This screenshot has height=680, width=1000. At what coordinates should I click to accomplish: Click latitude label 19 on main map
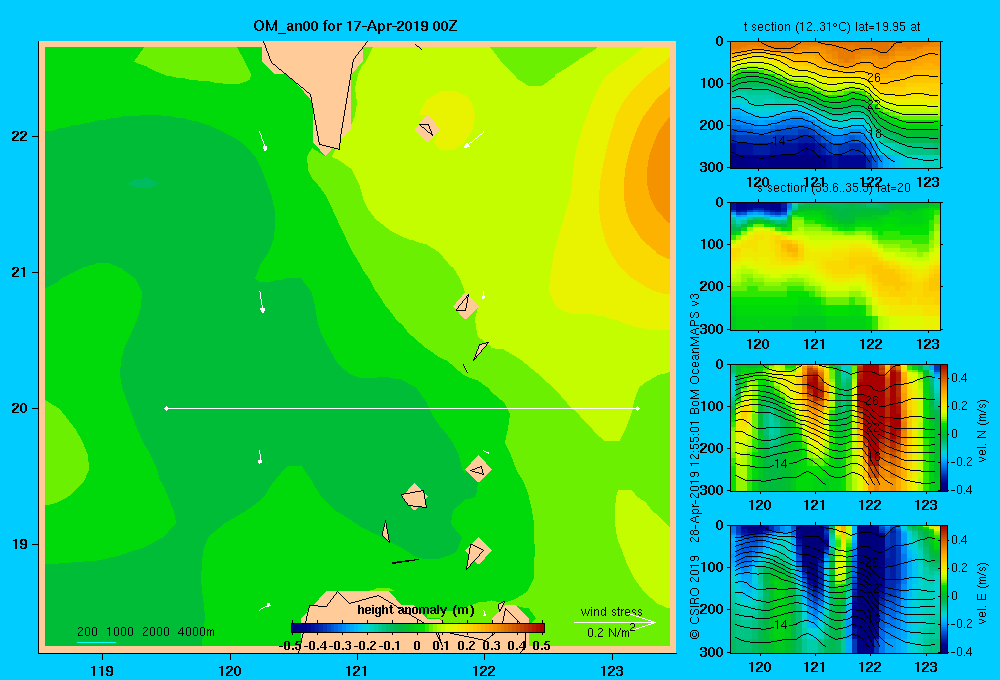(20, 544)
